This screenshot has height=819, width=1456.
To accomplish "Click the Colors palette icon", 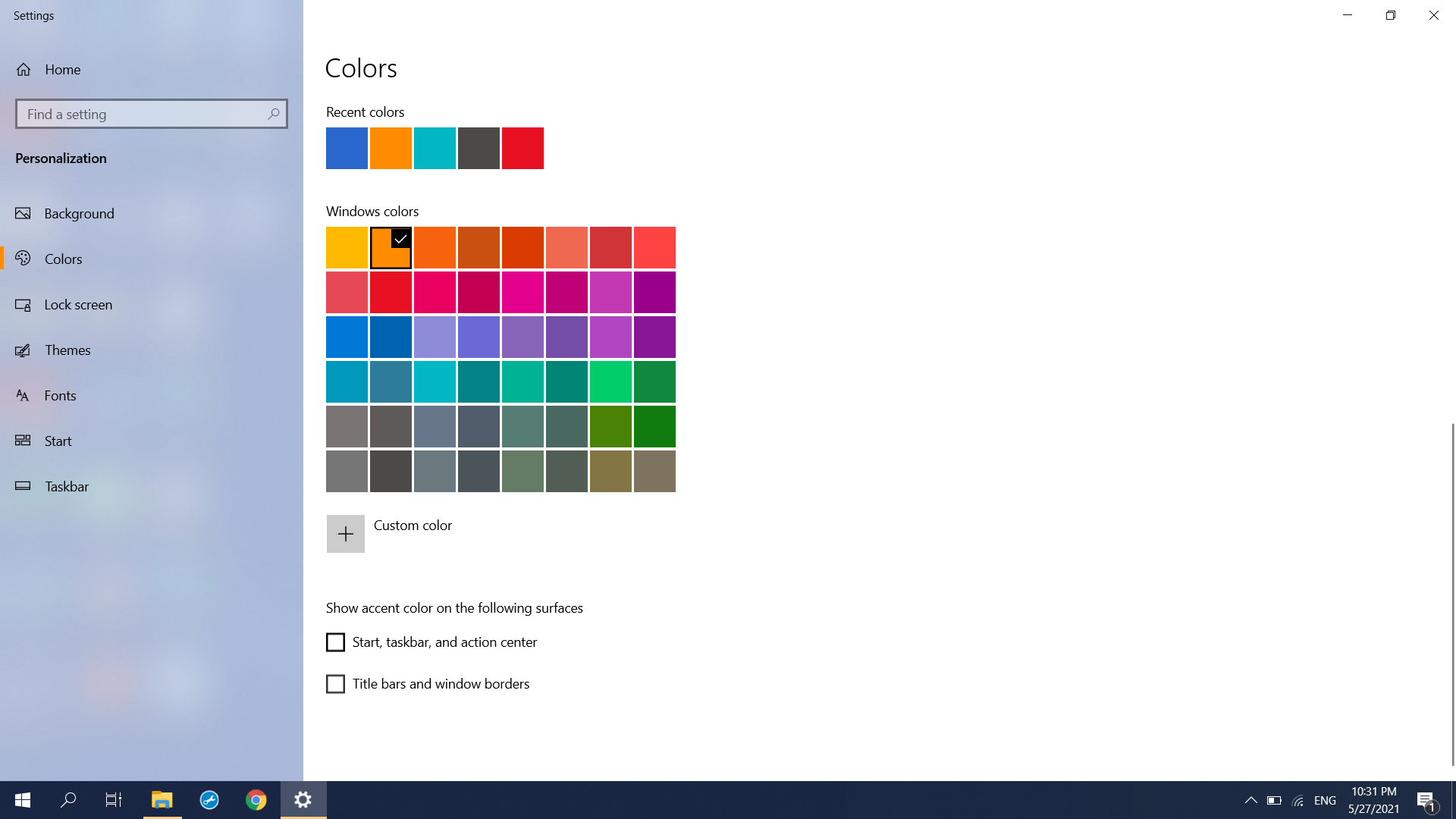I will click(x=23, y=259).
